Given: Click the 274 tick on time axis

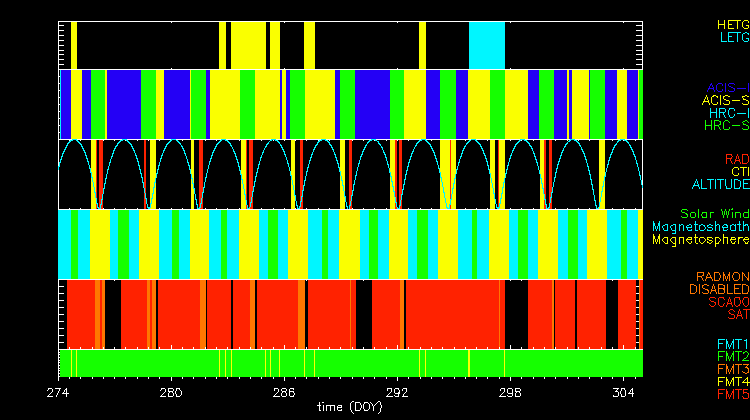Looking at the screenshot, I should click(58, 392).
